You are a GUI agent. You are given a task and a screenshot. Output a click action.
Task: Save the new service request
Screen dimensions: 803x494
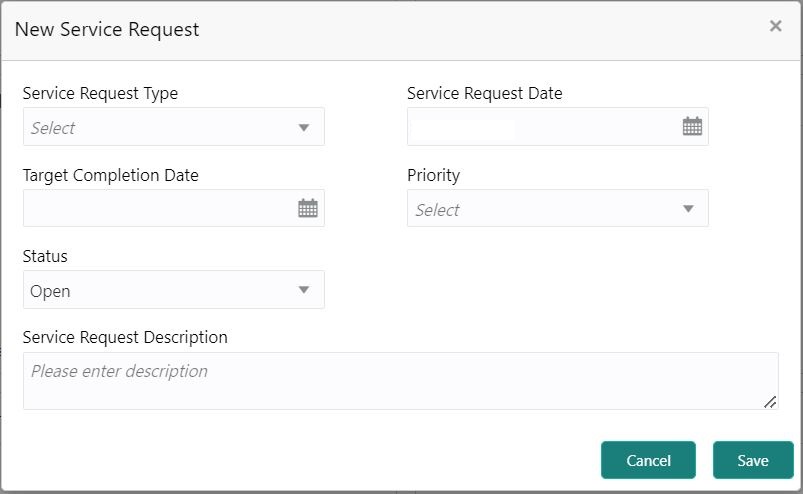tap(752, 460)
